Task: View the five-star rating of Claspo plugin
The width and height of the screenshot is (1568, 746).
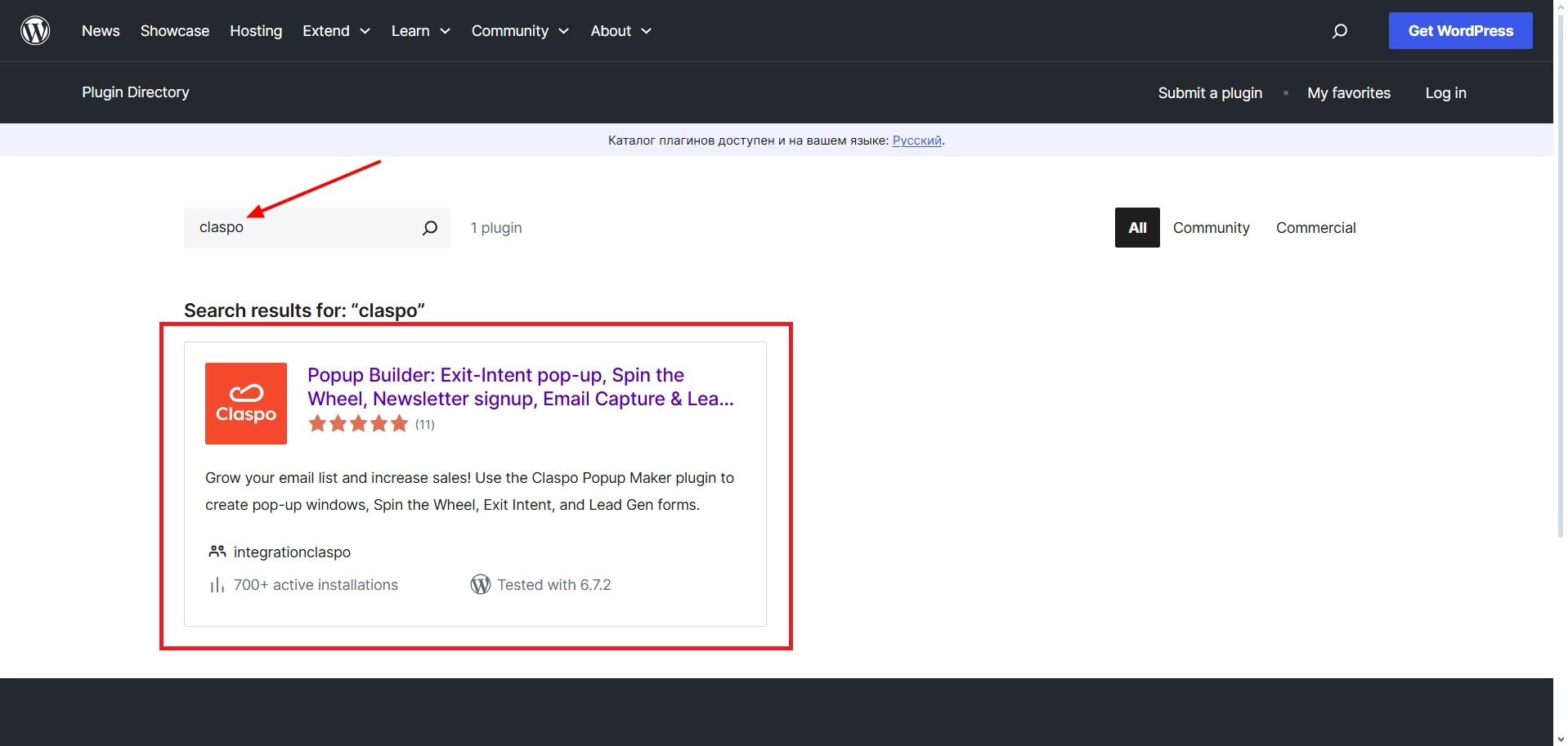Action: 358,423
